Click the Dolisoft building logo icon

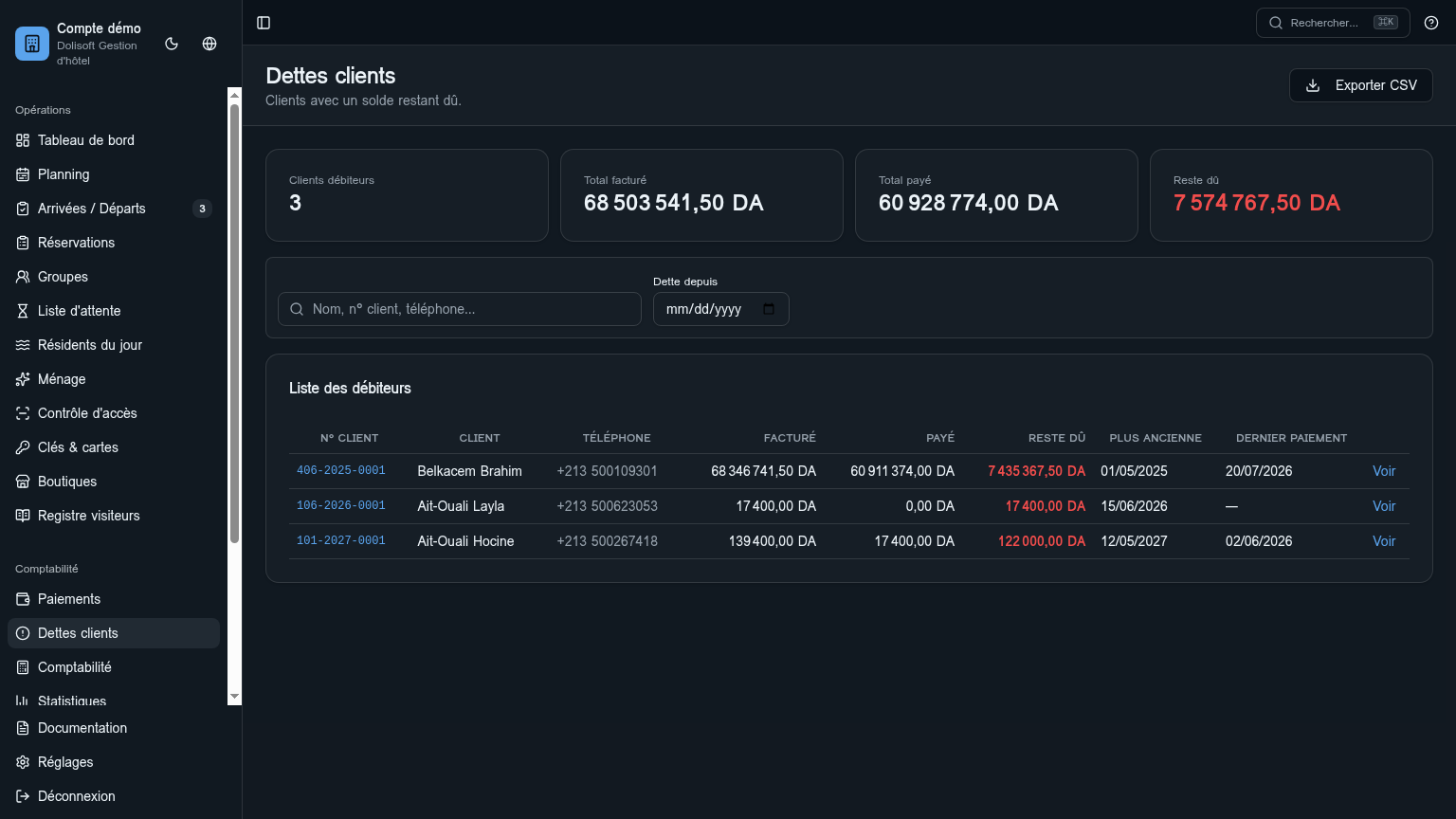32,44
